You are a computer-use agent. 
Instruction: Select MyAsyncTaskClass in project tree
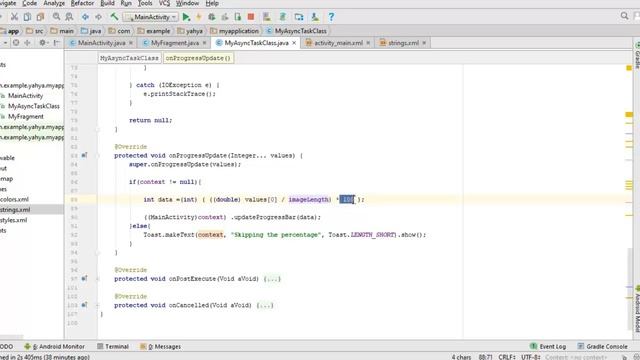pyautogui.click(x=33, y=106)
